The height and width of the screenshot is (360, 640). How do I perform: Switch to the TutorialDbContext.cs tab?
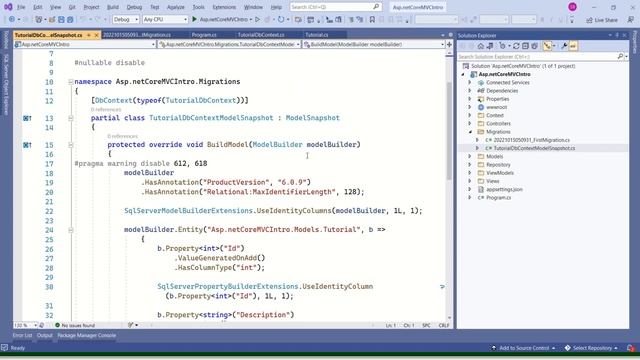[261, 35]
